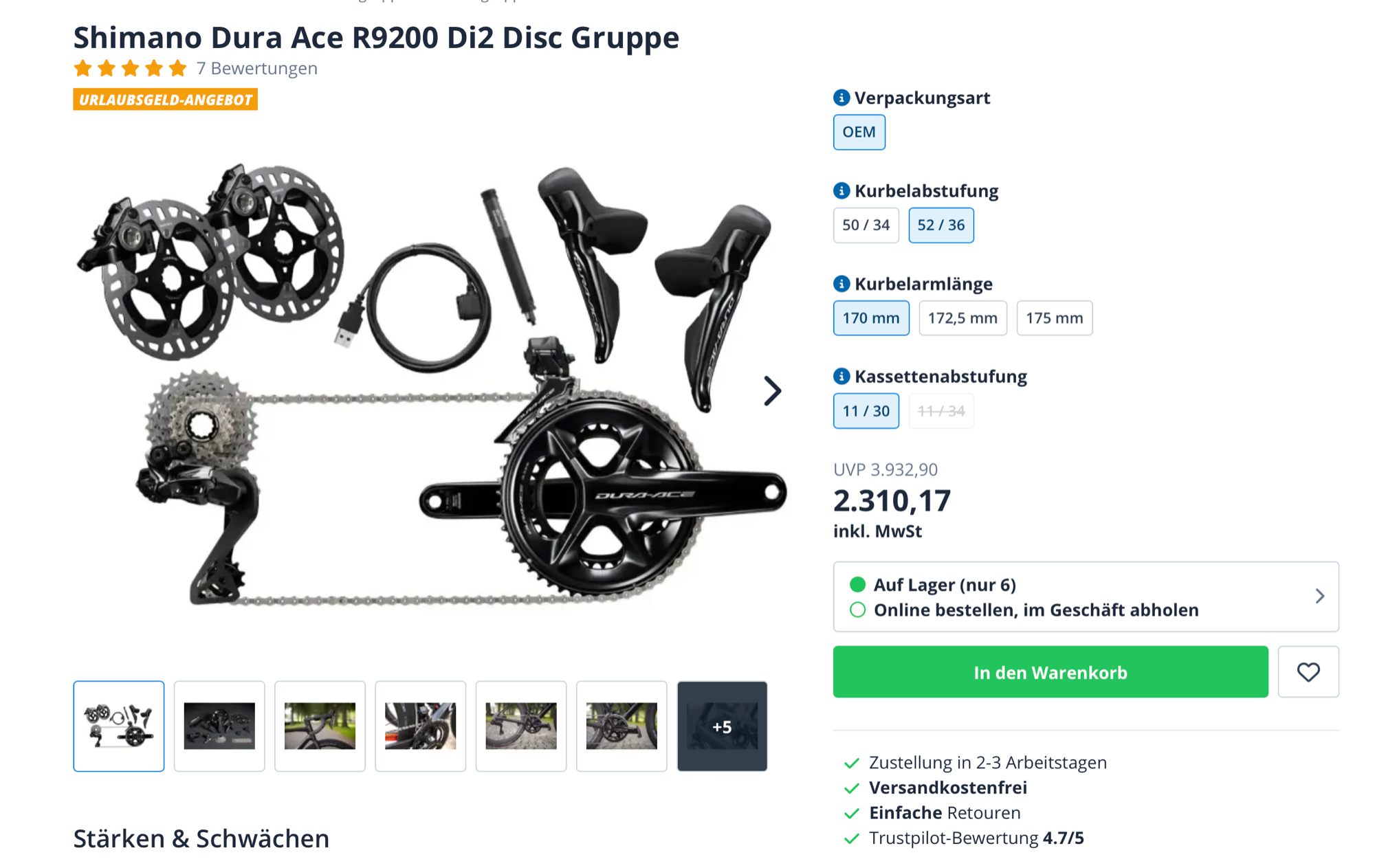Choose the 175 mm crank arm length

pyautogui.click(x=1054, y=318)
